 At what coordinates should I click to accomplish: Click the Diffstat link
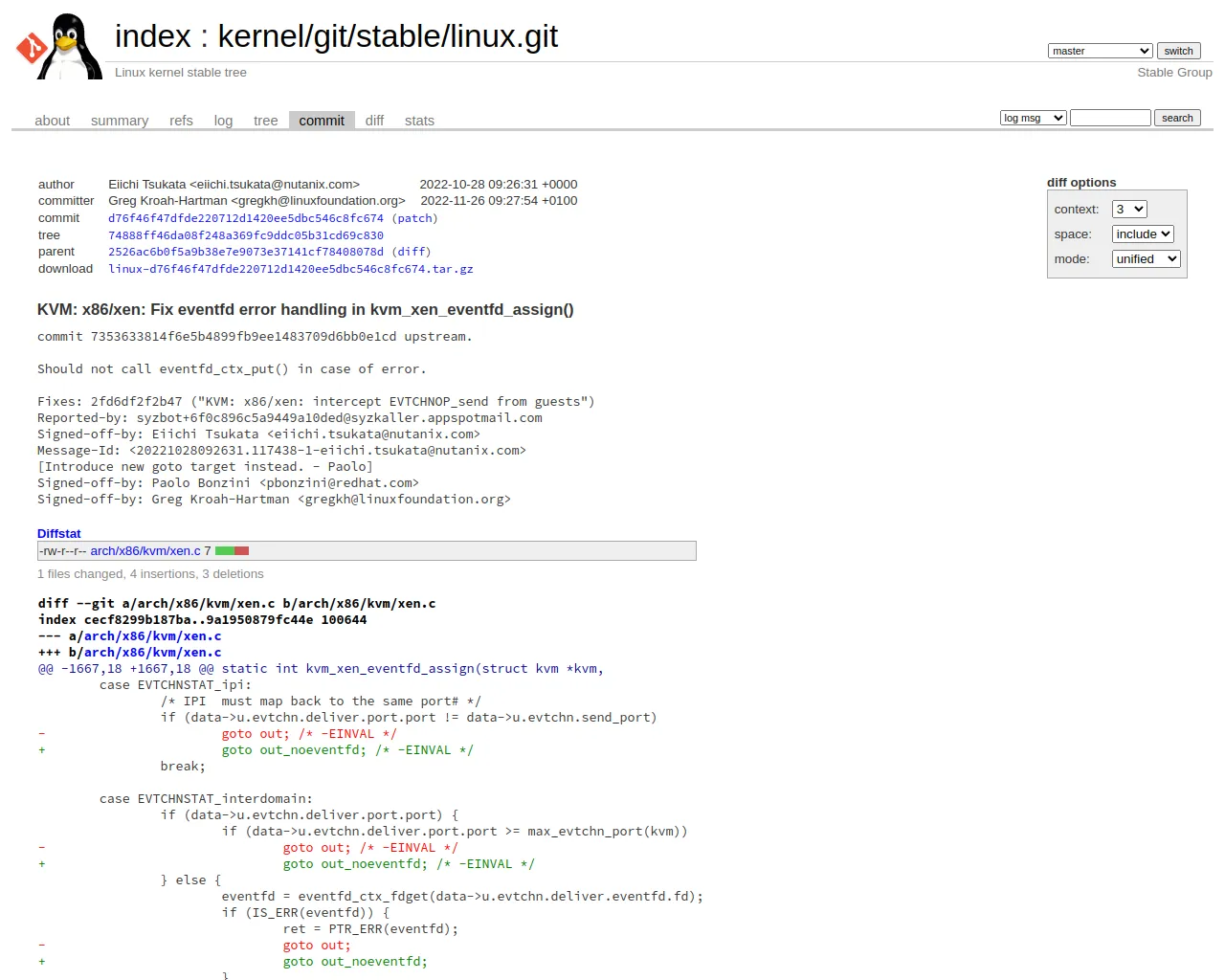click(x=59, y=534)
